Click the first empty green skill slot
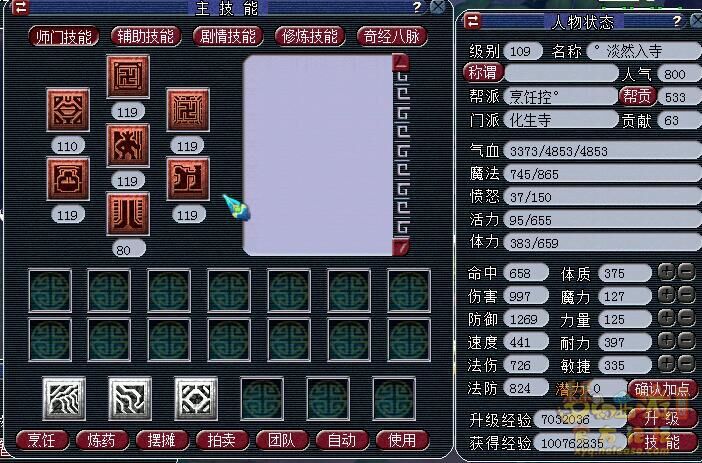 (x=50, y=291)
